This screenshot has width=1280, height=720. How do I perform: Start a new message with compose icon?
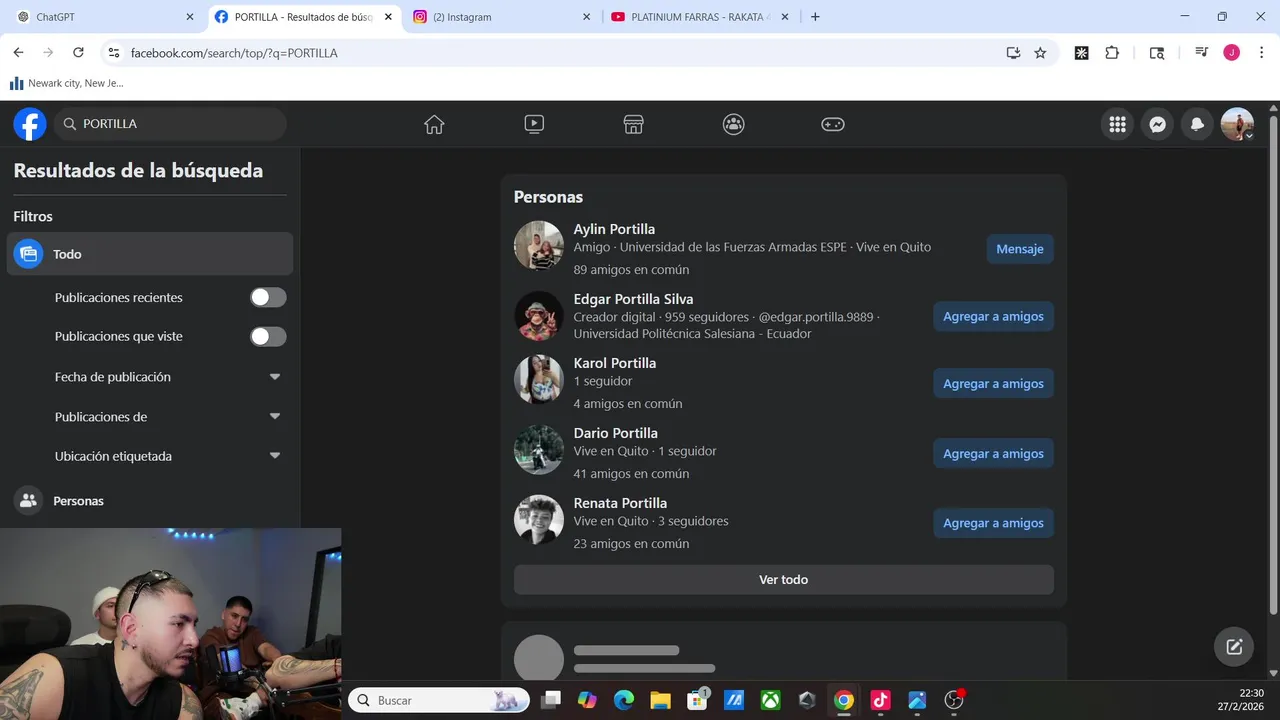[1234, 647]
